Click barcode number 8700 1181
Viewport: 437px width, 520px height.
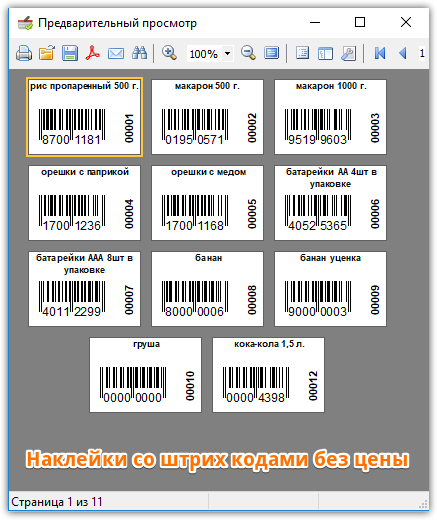click(71, 140)
